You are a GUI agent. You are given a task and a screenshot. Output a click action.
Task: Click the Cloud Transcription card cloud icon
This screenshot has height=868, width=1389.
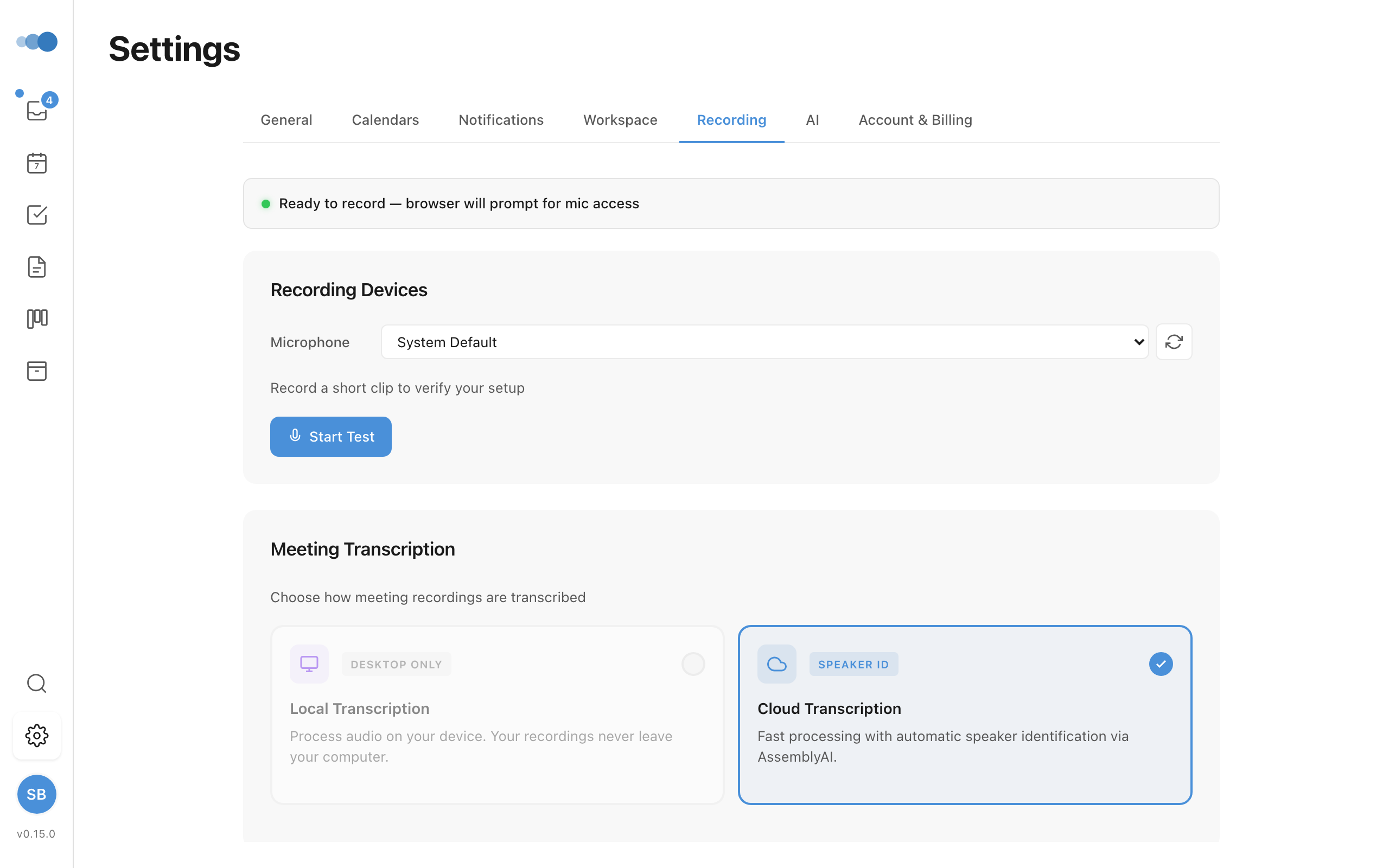click(776, 664)
